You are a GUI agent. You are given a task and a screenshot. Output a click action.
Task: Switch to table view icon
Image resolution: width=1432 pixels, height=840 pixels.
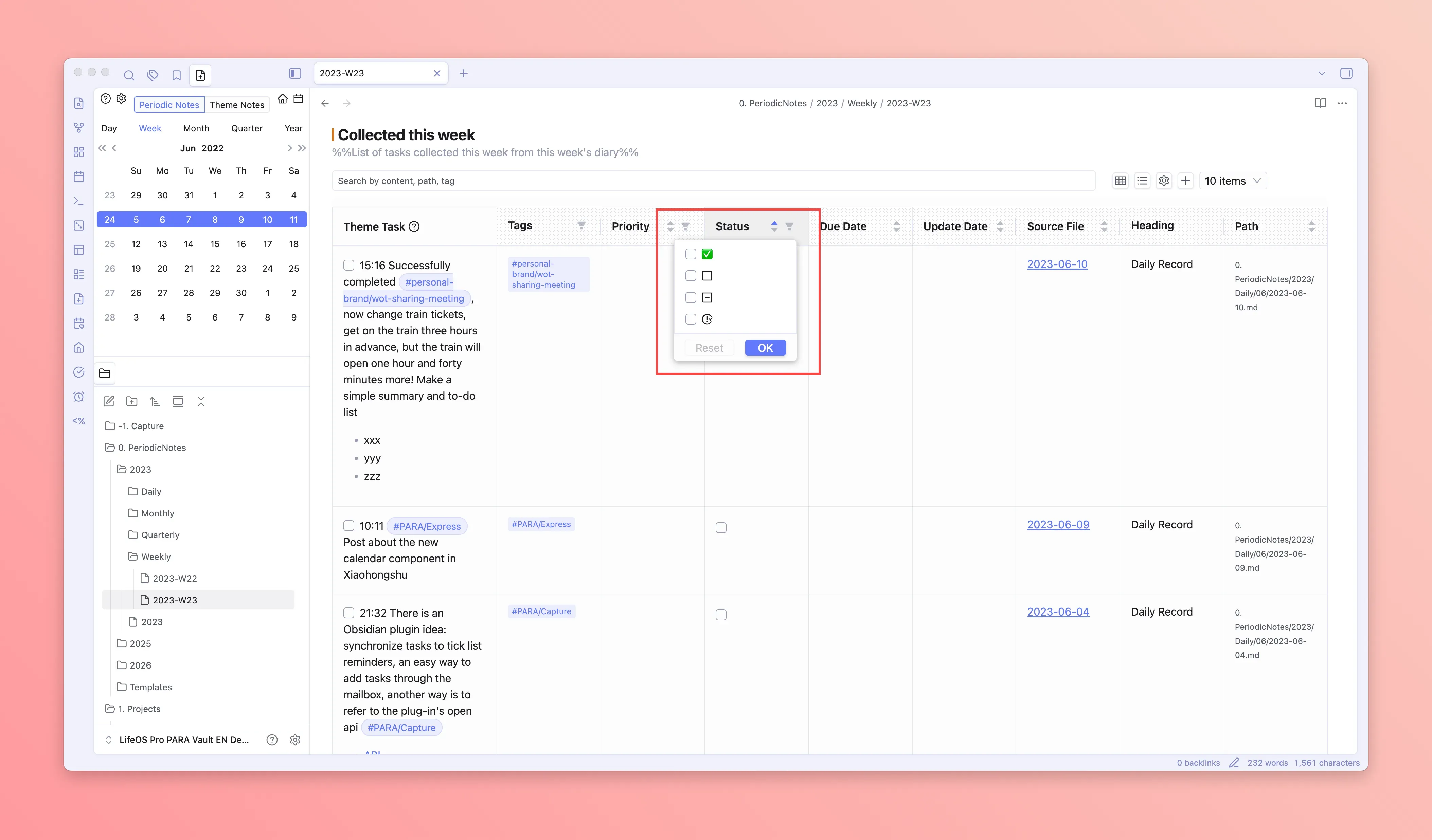(x=1120, y=181)
